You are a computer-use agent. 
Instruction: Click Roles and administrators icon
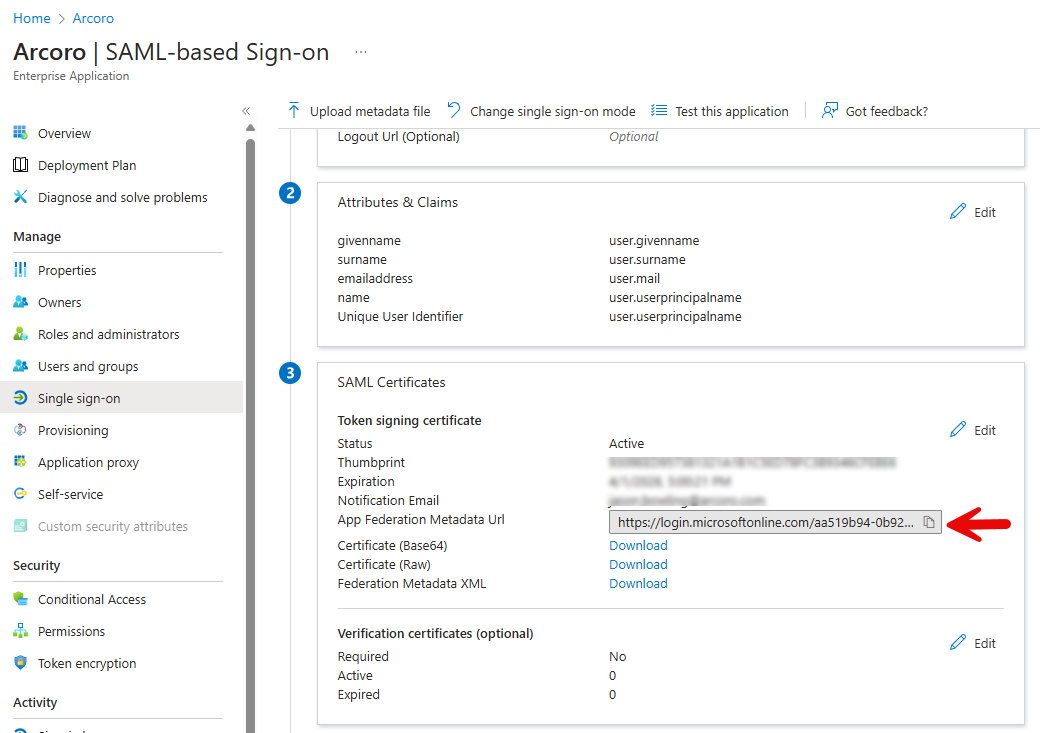coord(21,334)
